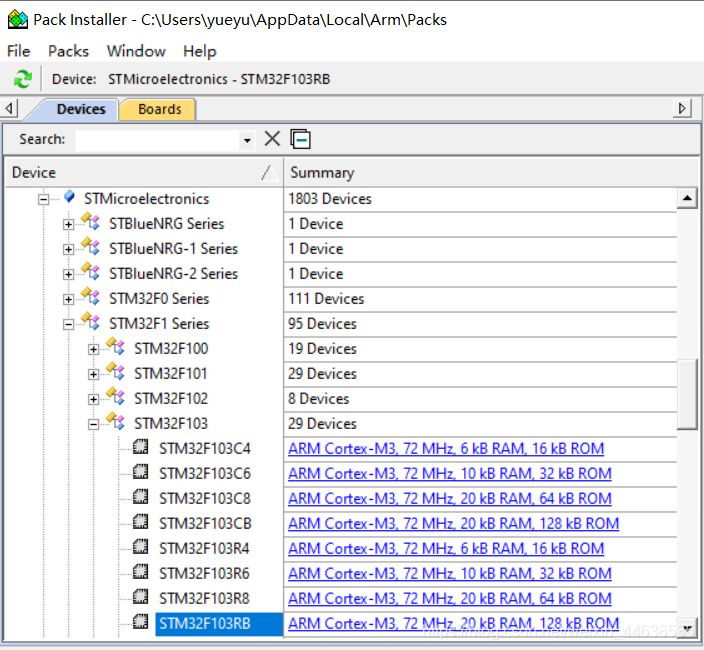Click the scroll down arrow of device list
This screenshot has height=650, width=704.
click(x=687, y=628)
